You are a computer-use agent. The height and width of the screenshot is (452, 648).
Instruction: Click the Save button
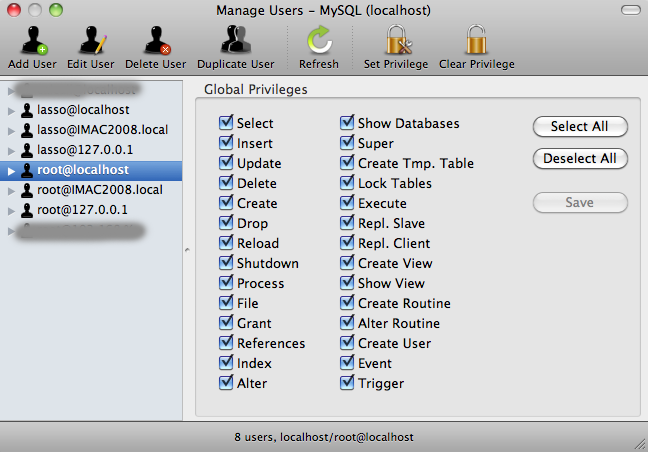point(580,202)
